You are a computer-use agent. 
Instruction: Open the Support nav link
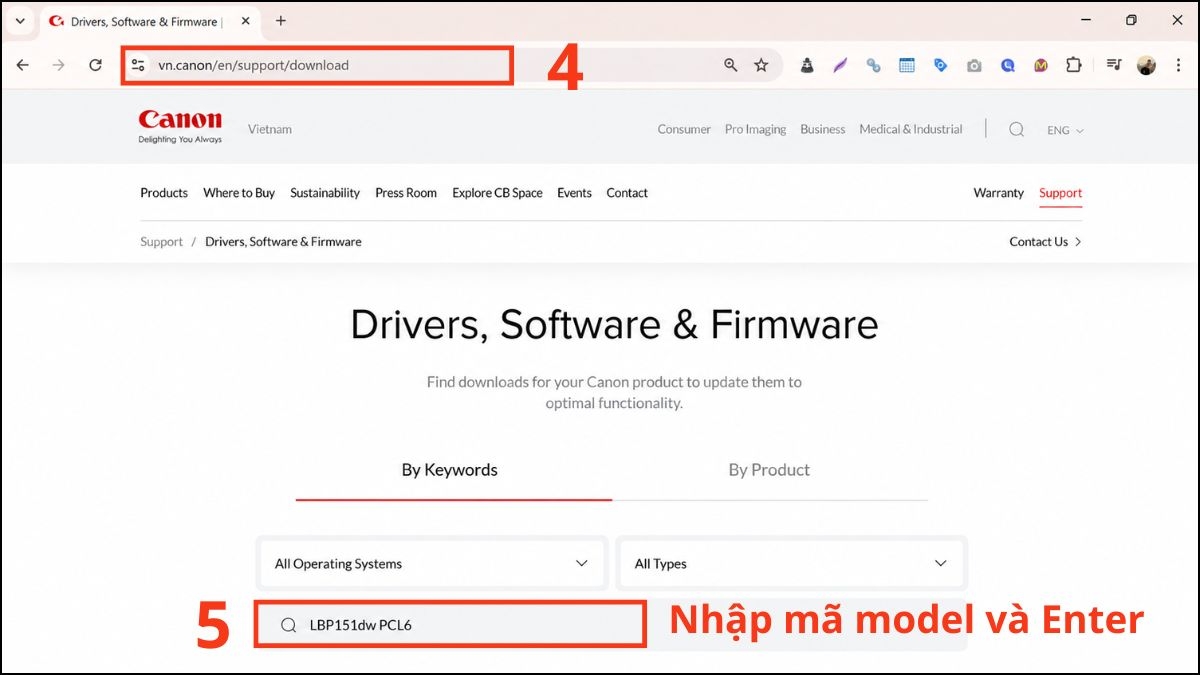[1061, 193]
